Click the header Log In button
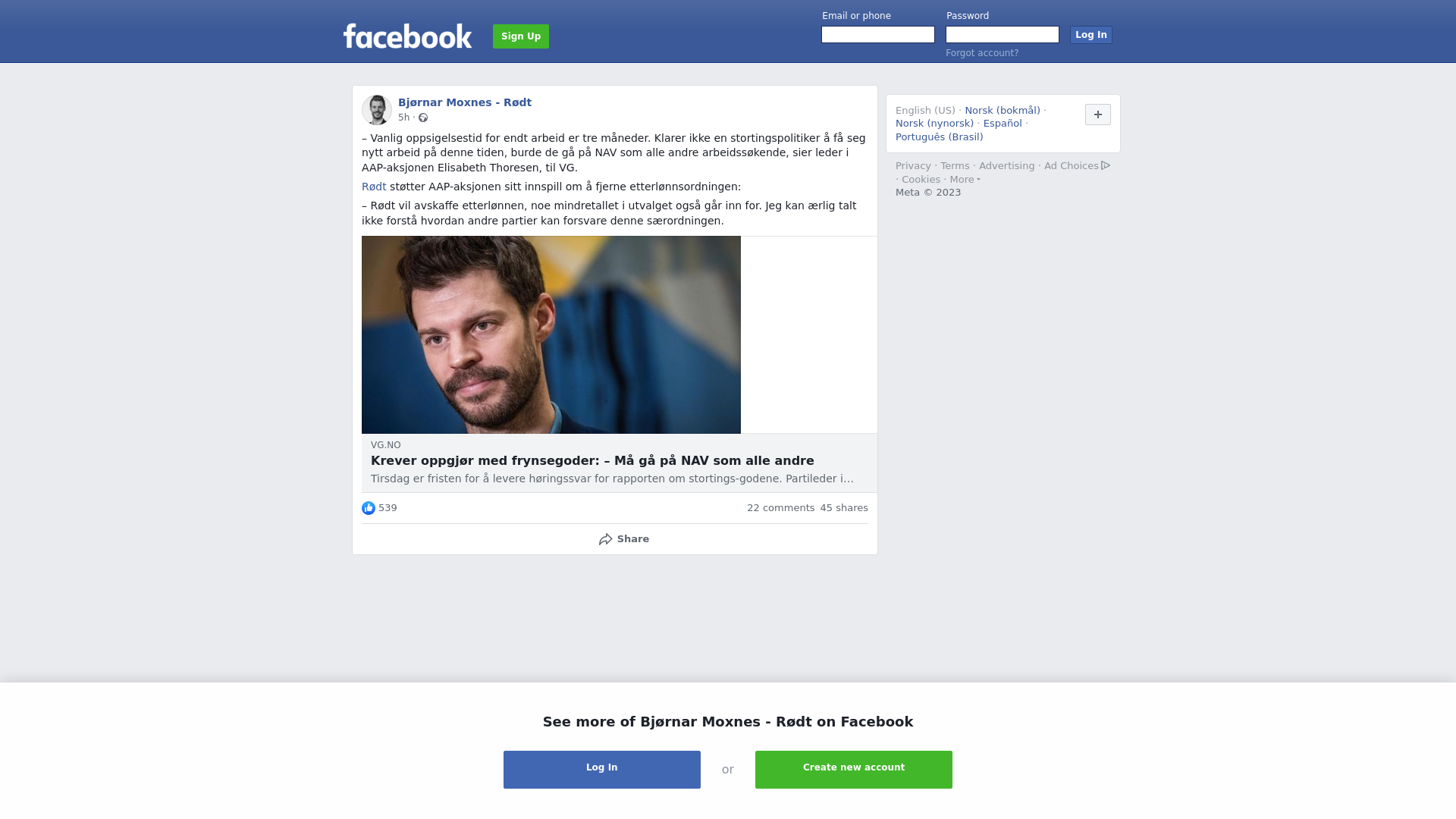Viewport: 1456px width, 819px height. 1091,35
